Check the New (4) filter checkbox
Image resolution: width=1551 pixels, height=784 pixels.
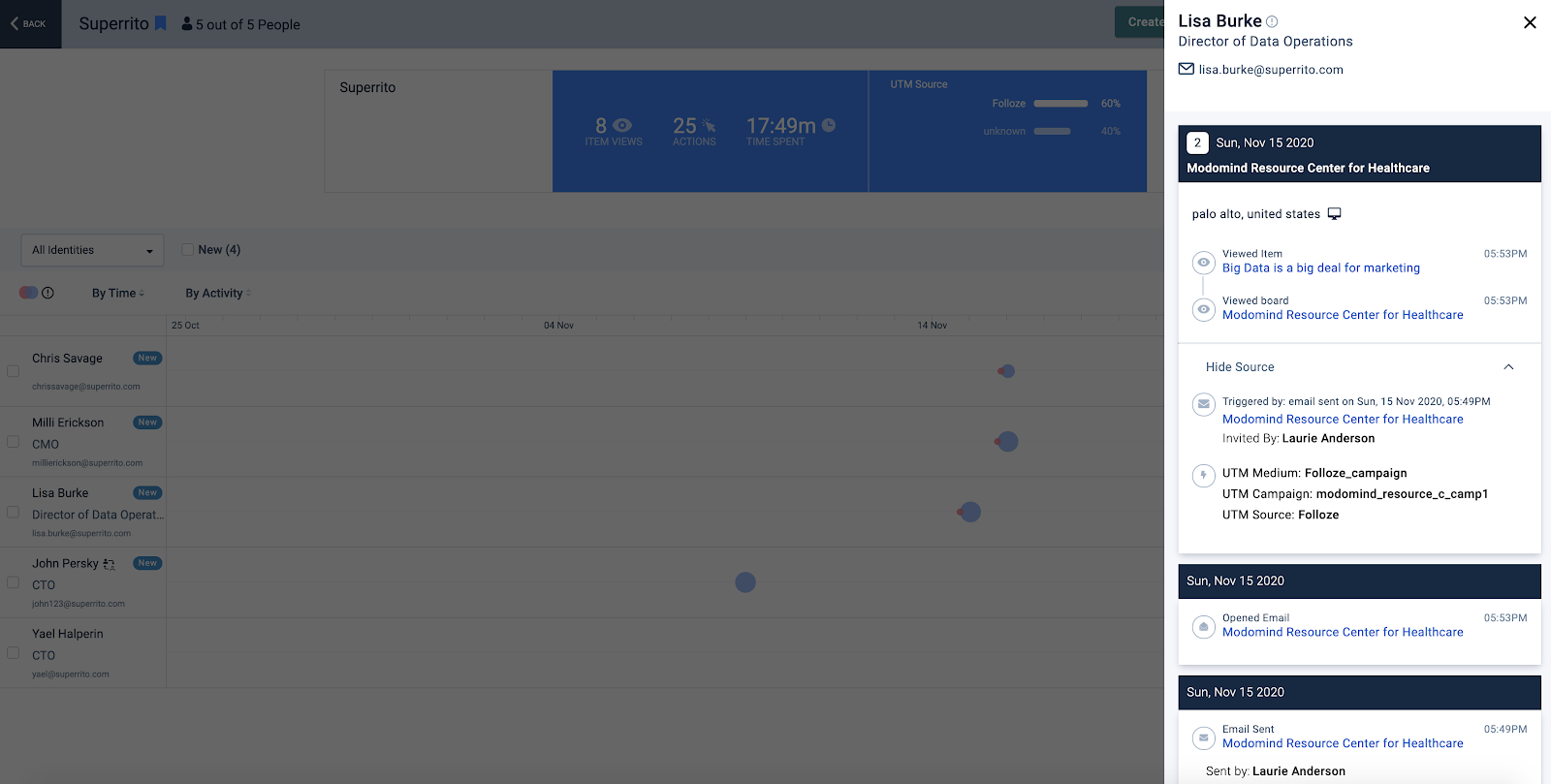[x=188, y=249]
